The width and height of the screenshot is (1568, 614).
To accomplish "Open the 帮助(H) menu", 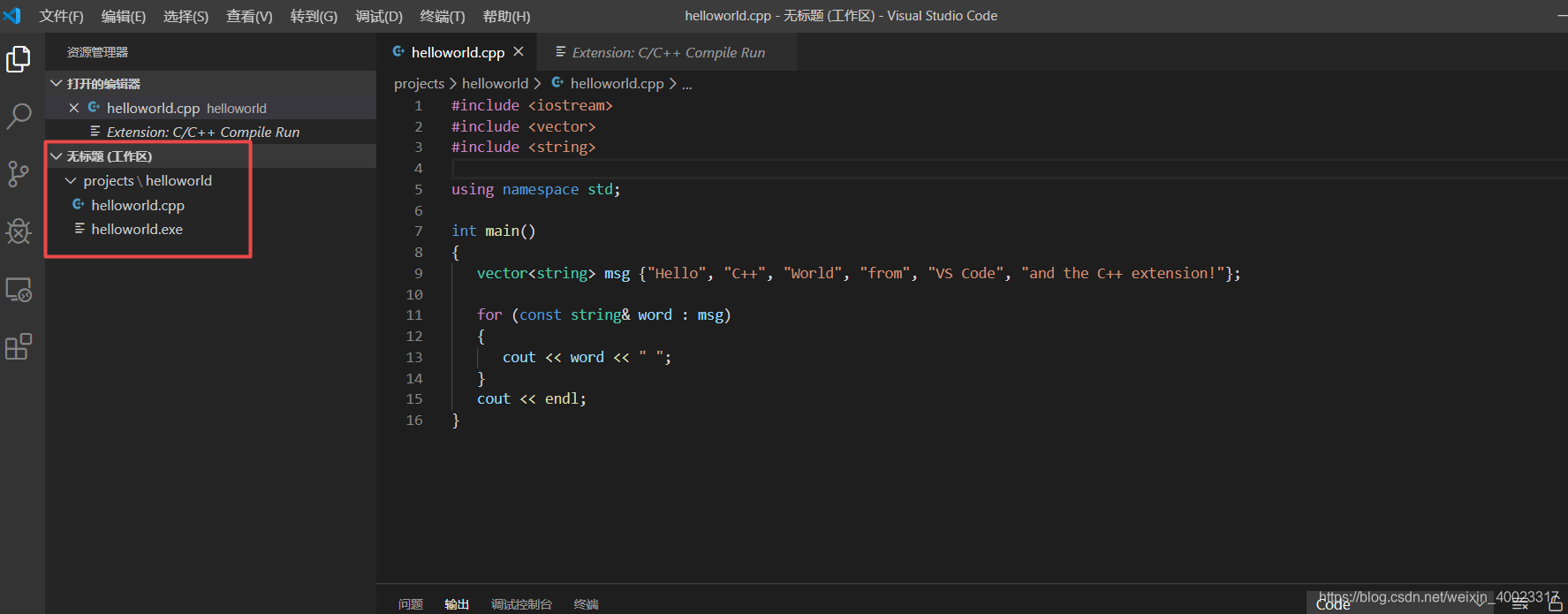I will tap(506, 16).
